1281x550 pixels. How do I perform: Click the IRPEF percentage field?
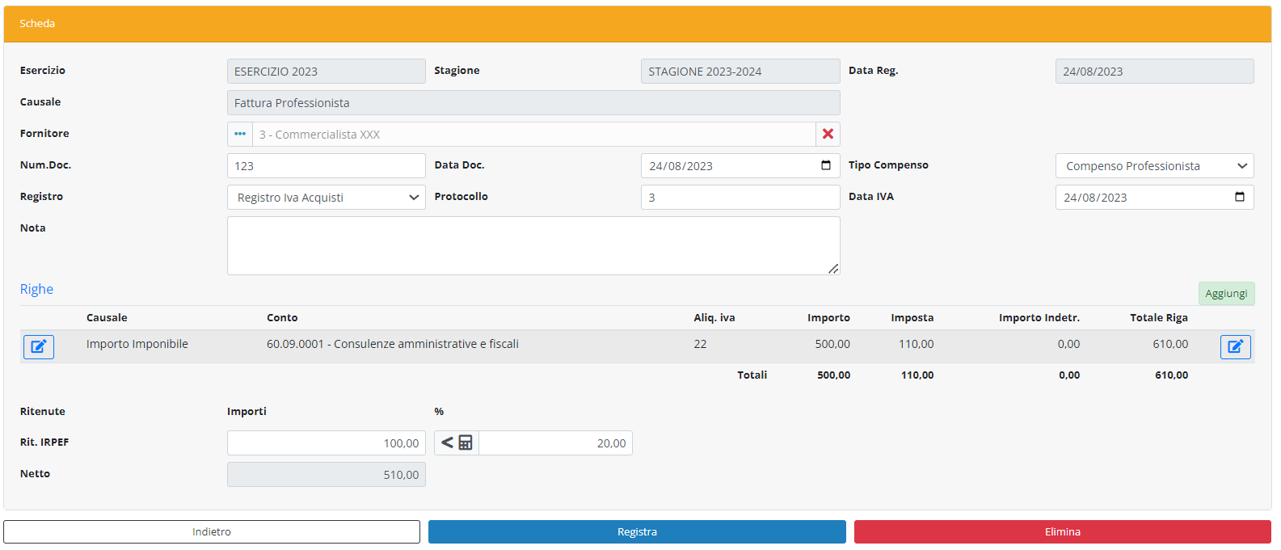555,443
